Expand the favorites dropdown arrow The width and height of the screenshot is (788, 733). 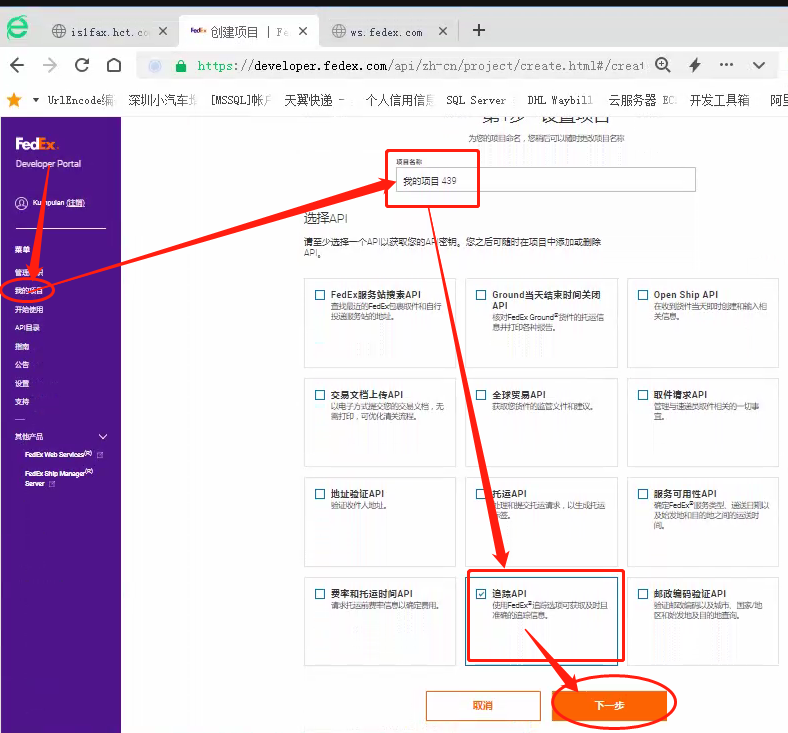tap(36, 100)
